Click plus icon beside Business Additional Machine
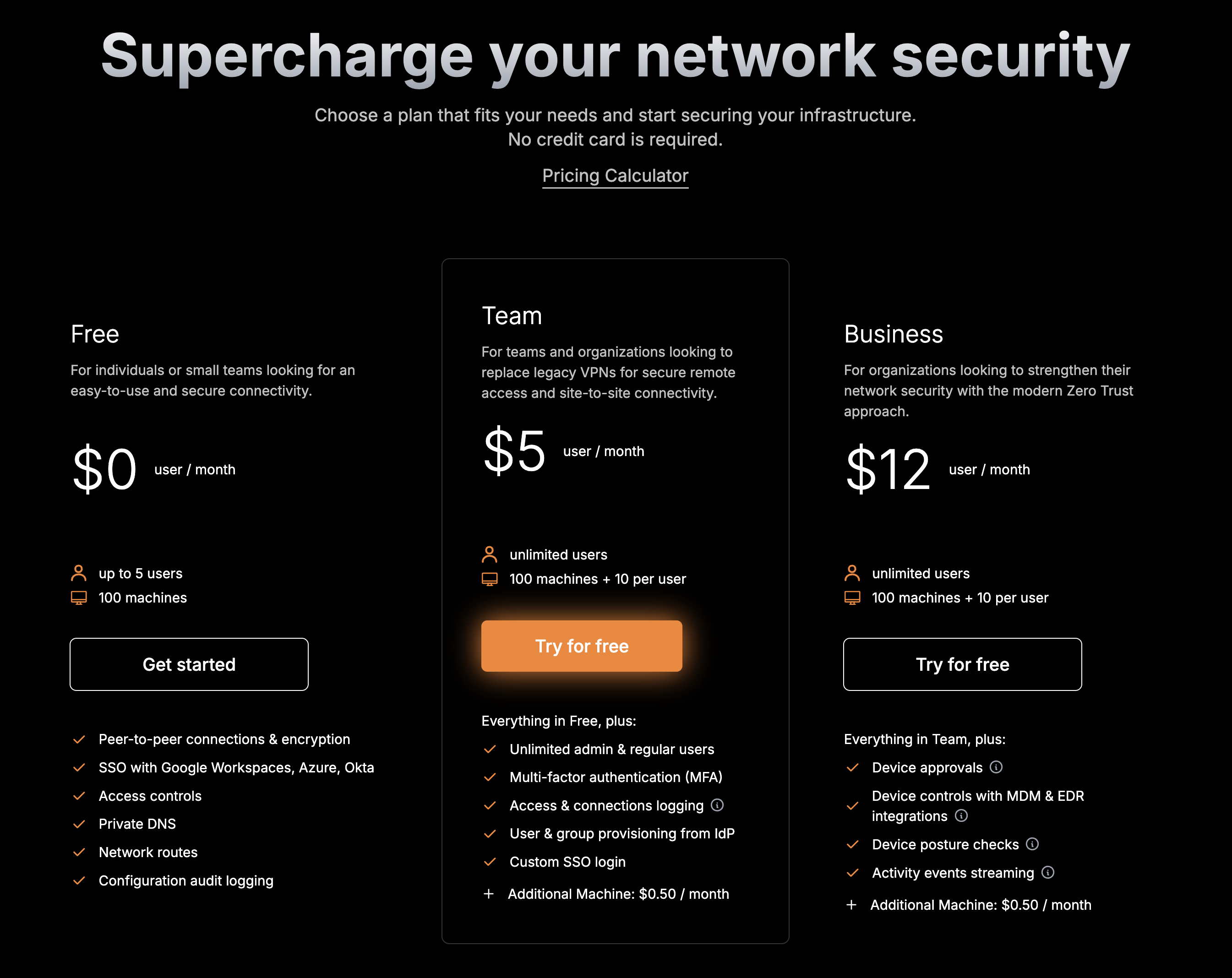Screen dimensions: 1232x978 coord(851,905)
